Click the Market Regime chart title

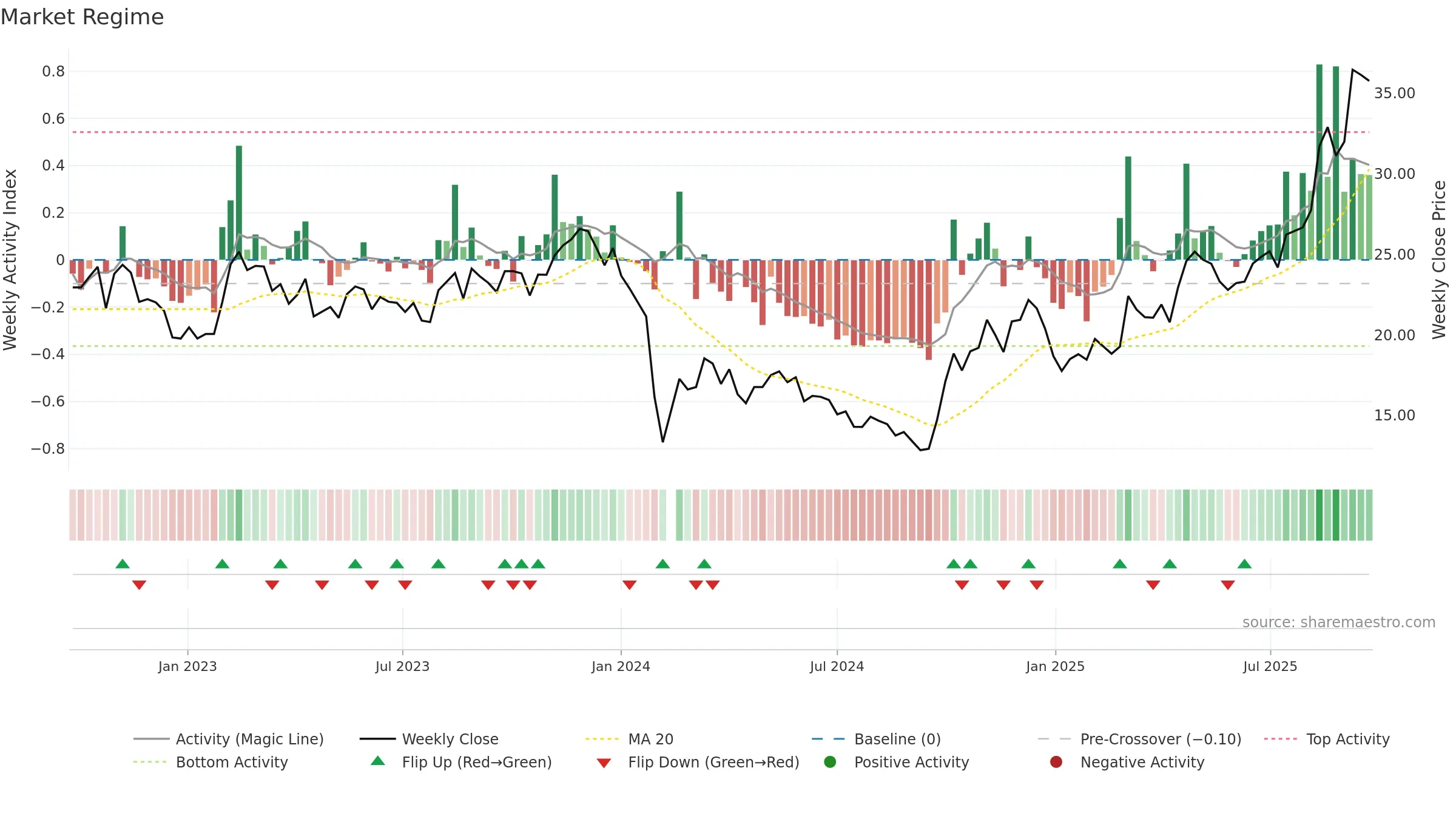(82, 17)
